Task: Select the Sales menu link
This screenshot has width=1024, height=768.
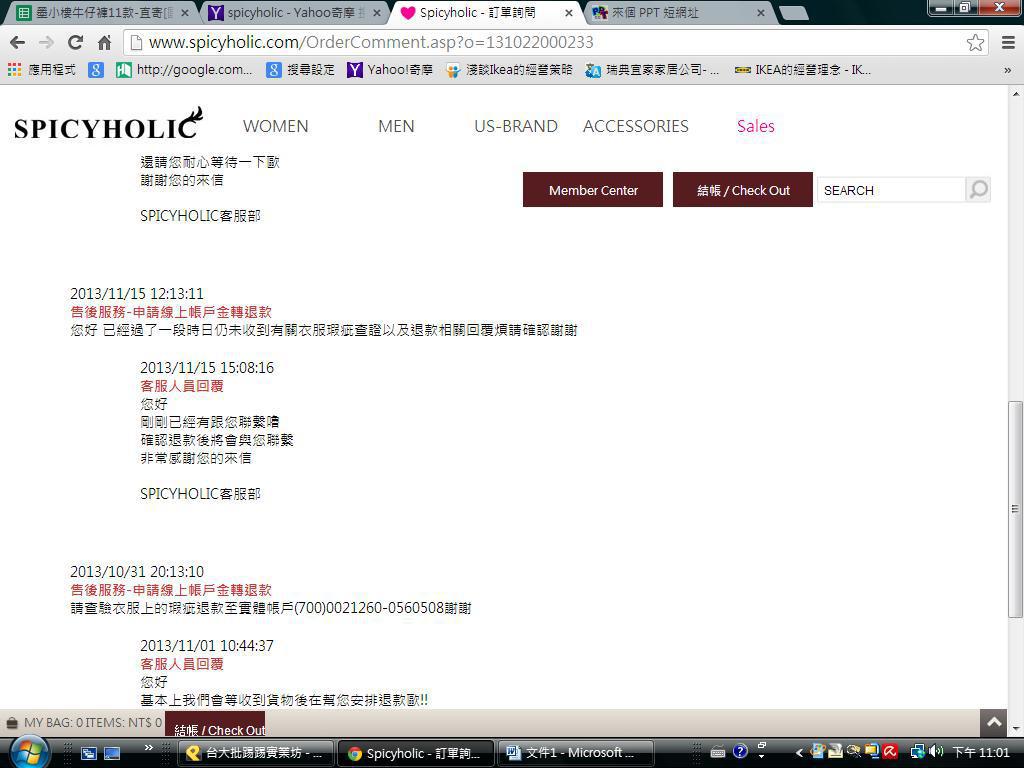Action: (x=756, y=126)
